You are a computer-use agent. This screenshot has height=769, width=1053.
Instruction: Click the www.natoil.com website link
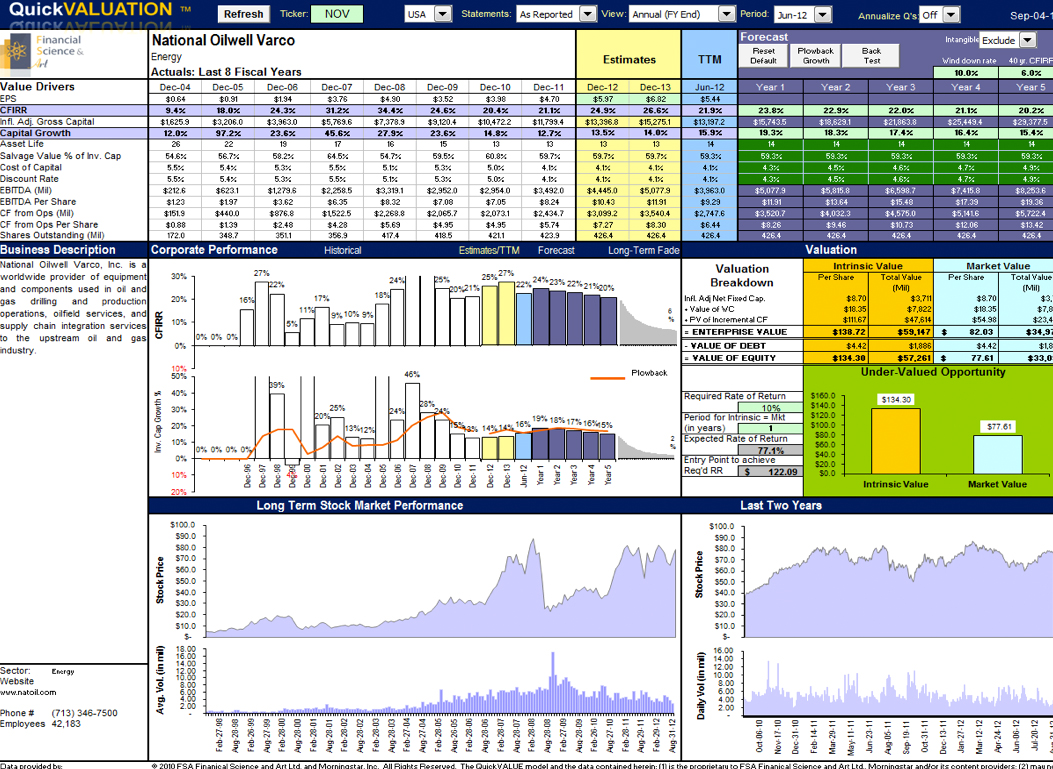(x=28, y=692)
